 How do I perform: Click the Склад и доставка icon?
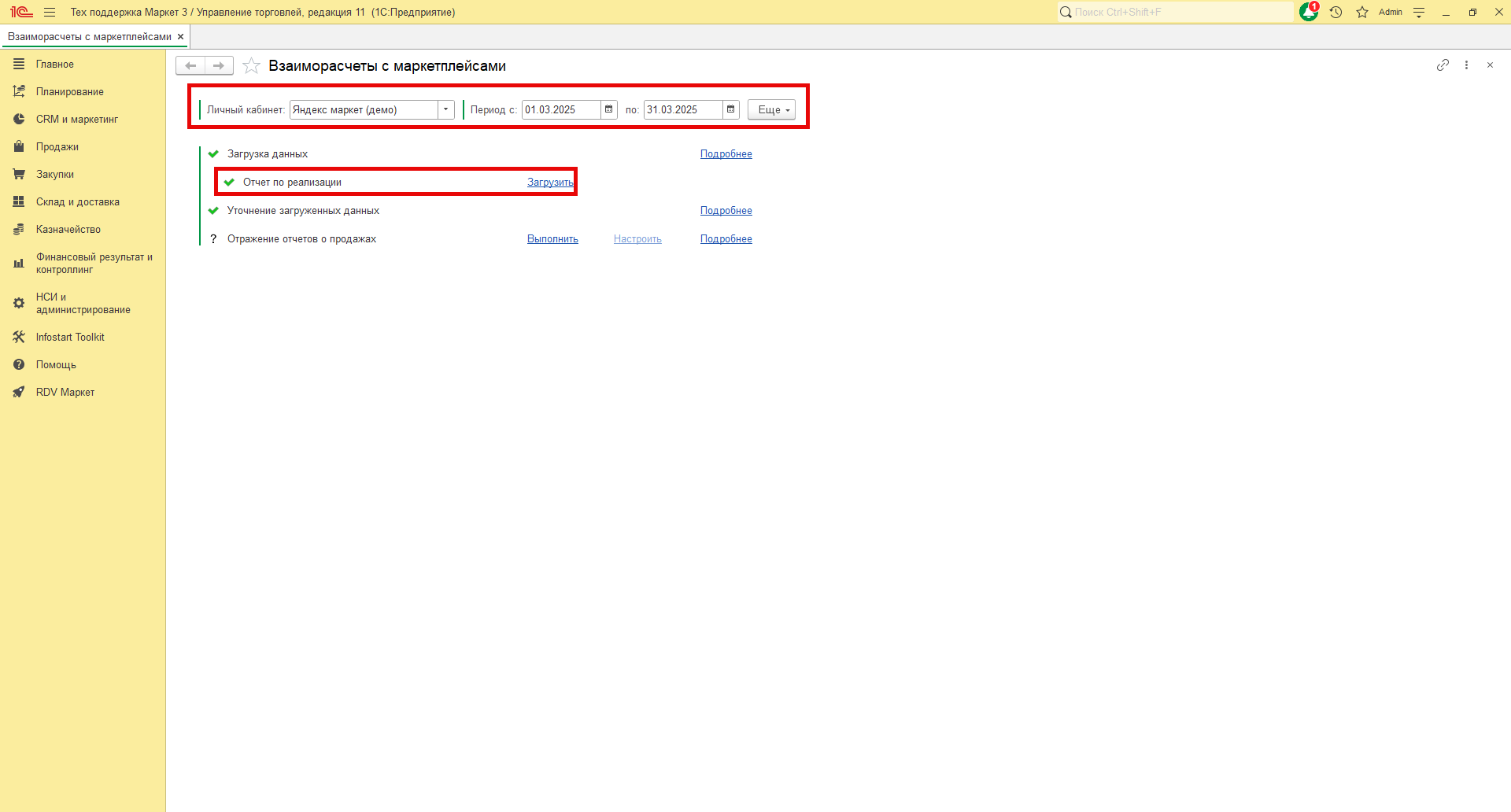[x=19, y=201]
